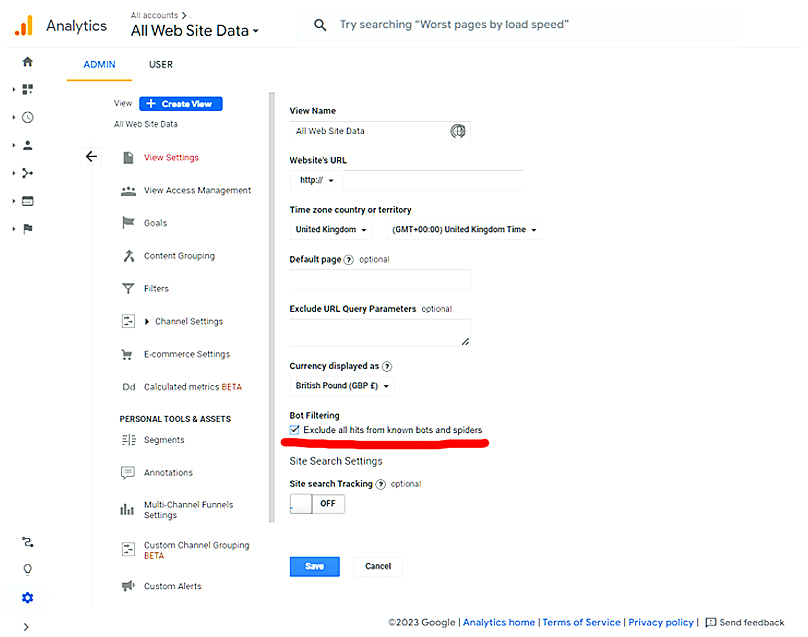808x637 pixels.
Task: Click the Exclude URL Query Parameters textarea
Action: [380, 333]
